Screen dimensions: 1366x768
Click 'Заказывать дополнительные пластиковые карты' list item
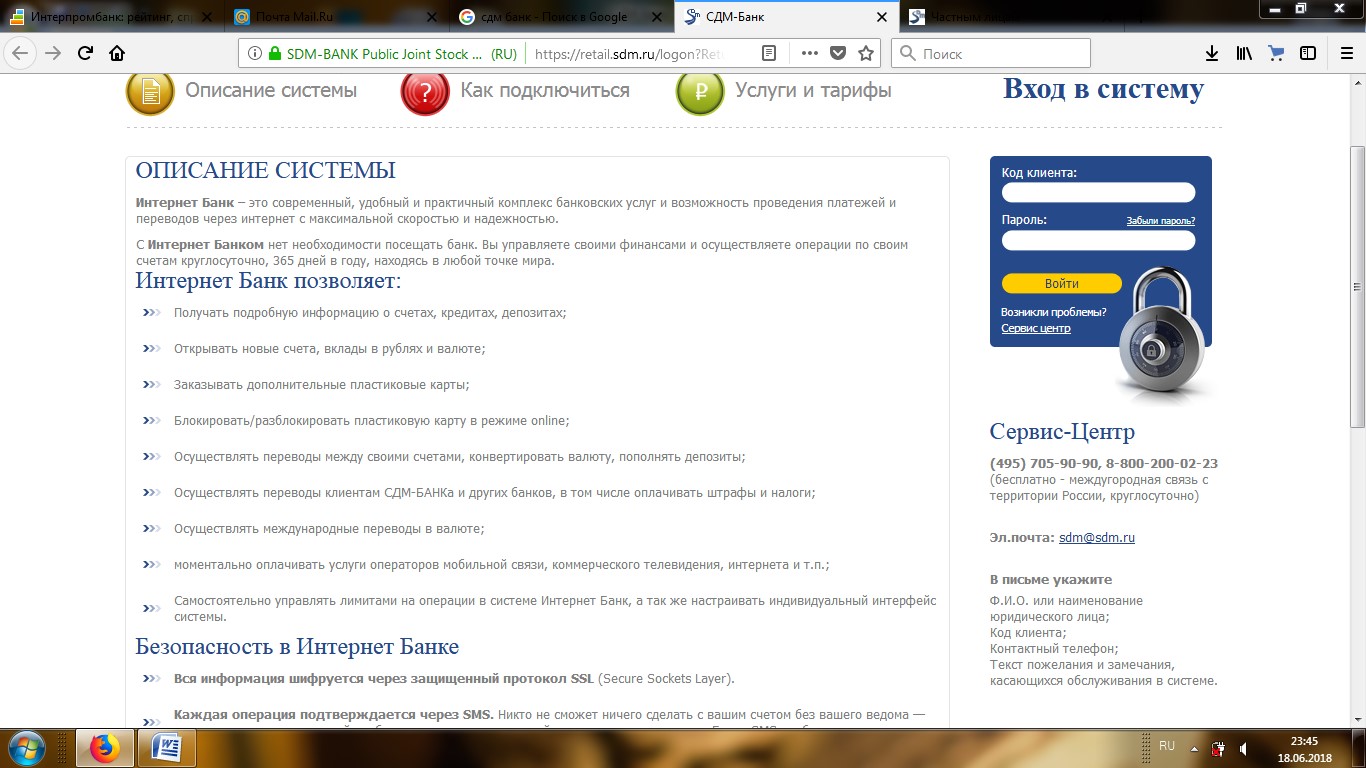(321, 385)
